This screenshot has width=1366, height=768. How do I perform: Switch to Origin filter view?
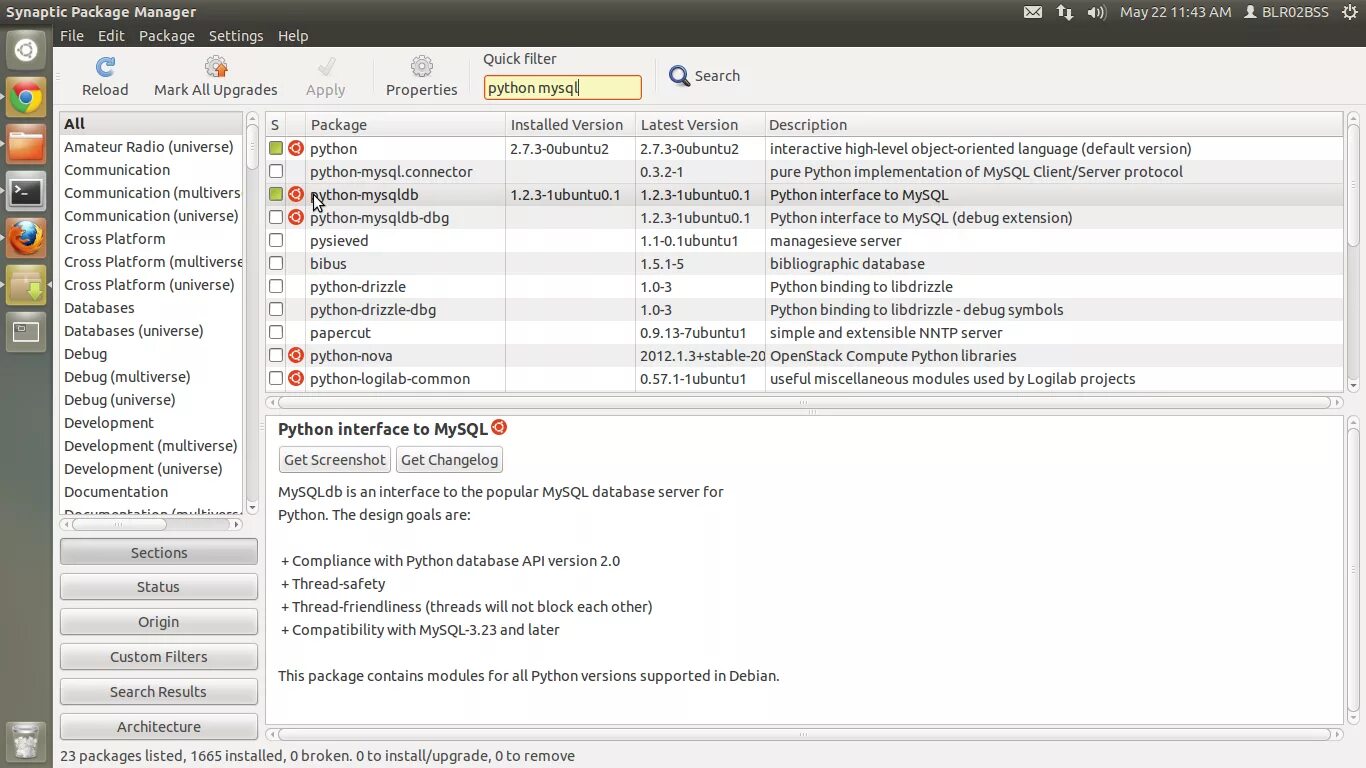159,622
